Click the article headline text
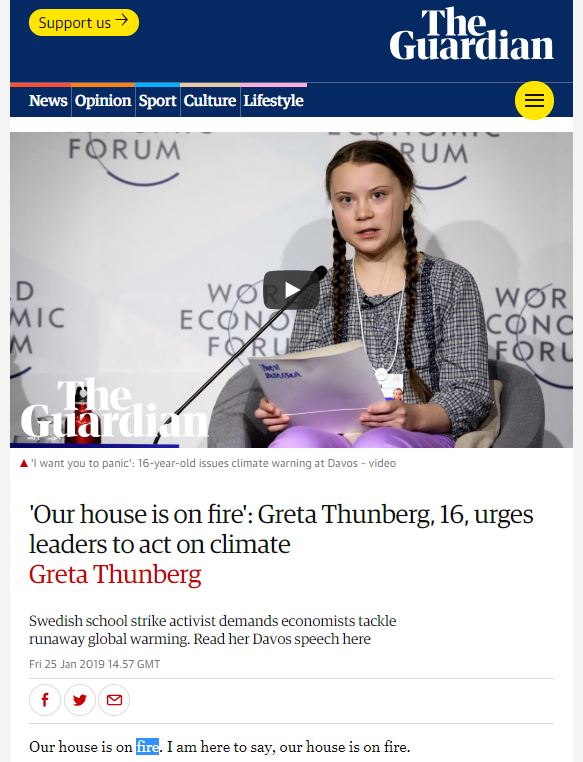583x762 pixels. point(281,529)
